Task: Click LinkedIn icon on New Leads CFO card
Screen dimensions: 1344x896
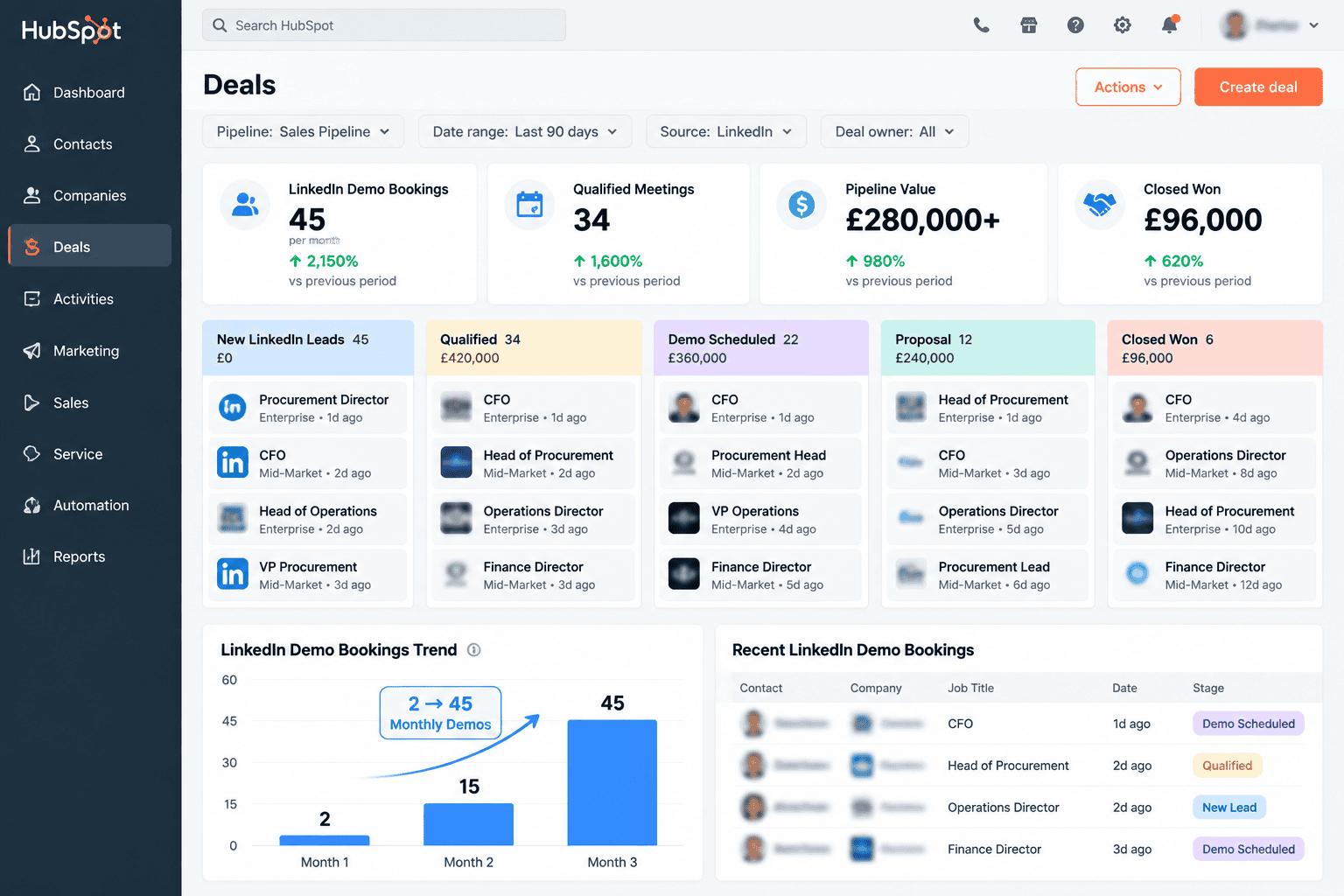Action: 233,462
